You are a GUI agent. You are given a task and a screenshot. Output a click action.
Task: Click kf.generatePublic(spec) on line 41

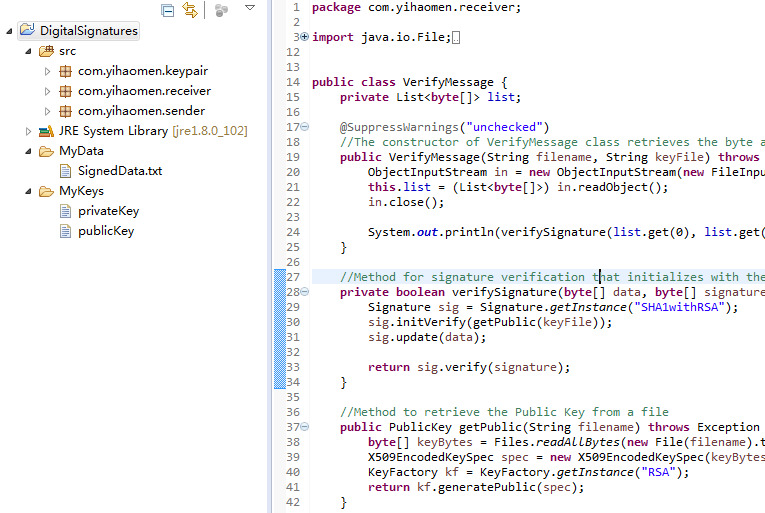[x=497, y=487]
